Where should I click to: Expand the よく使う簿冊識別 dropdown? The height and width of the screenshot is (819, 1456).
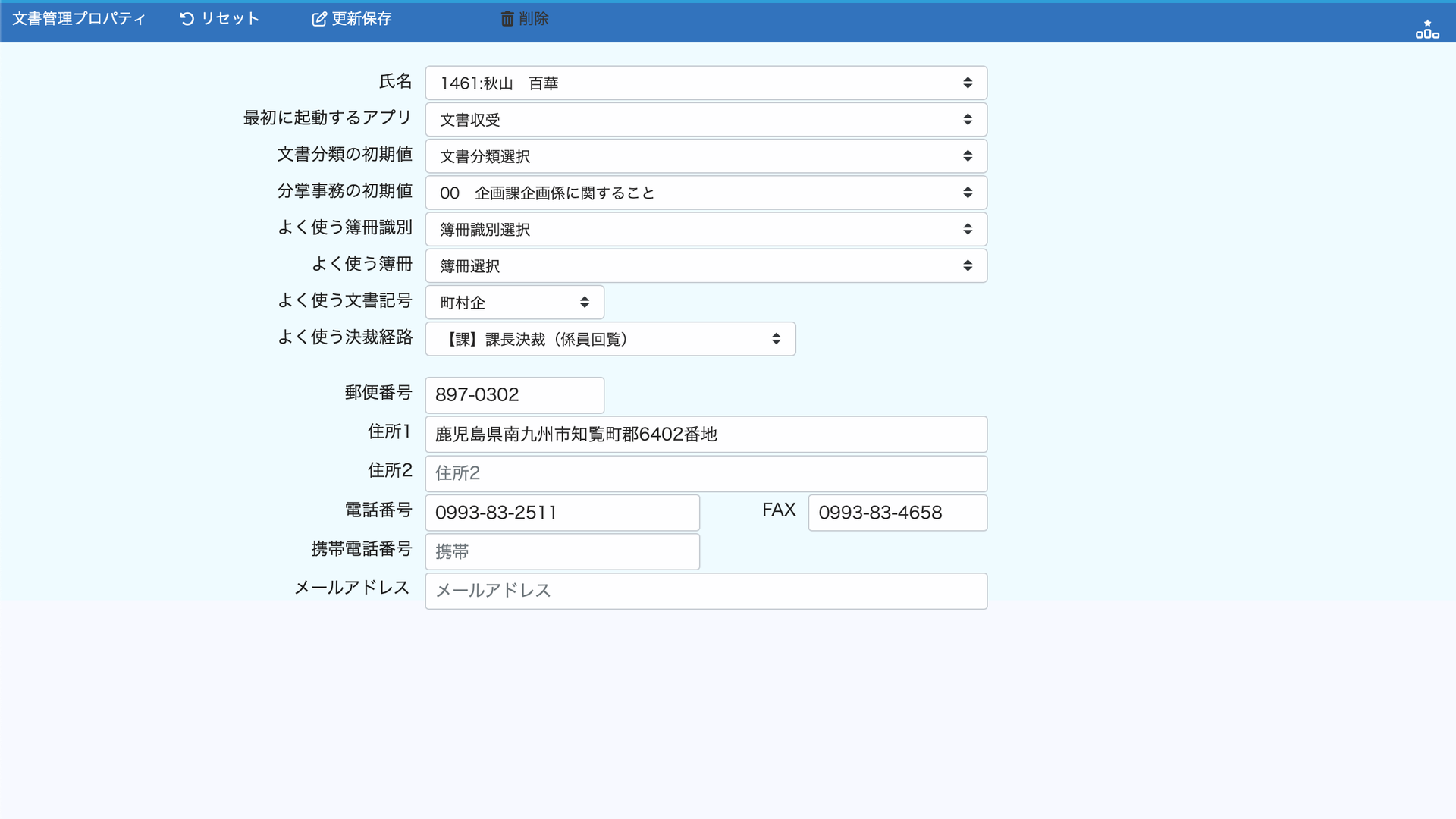[705, 229]
